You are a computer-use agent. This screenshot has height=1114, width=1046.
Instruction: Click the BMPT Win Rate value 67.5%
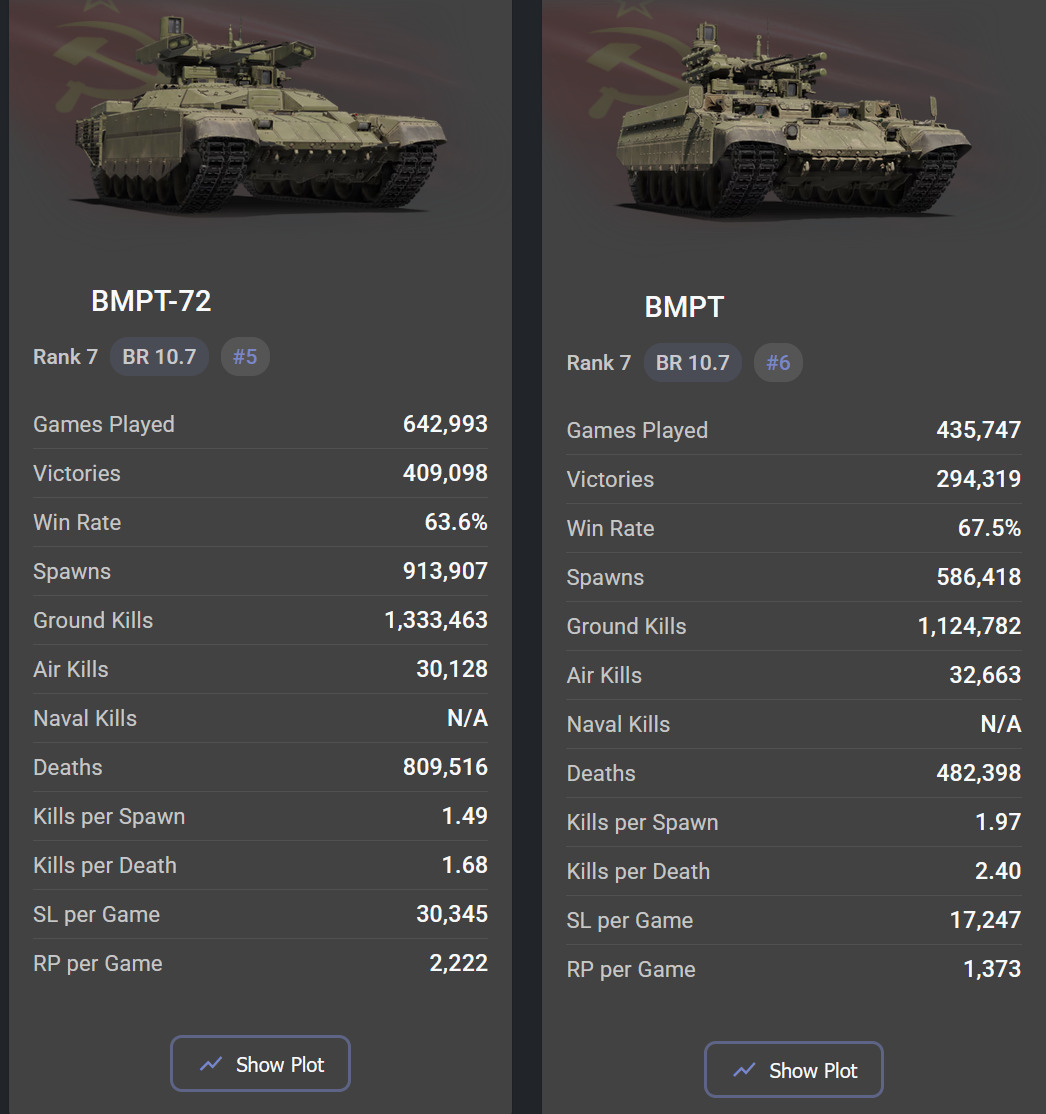click(x=989, y=528)
